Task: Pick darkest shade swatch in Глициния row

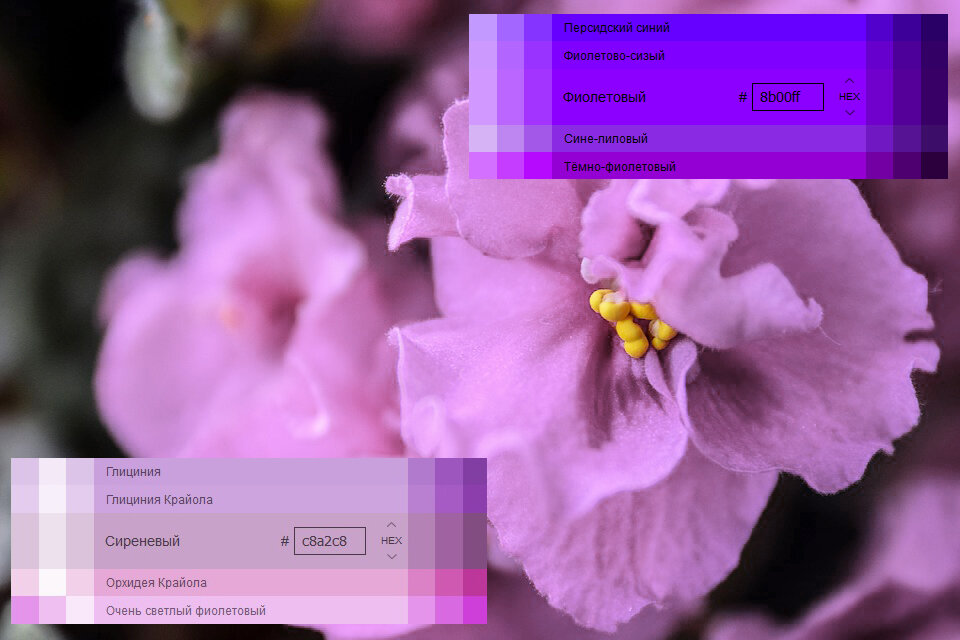Action: pyautogui.click(x=474, y=472)
